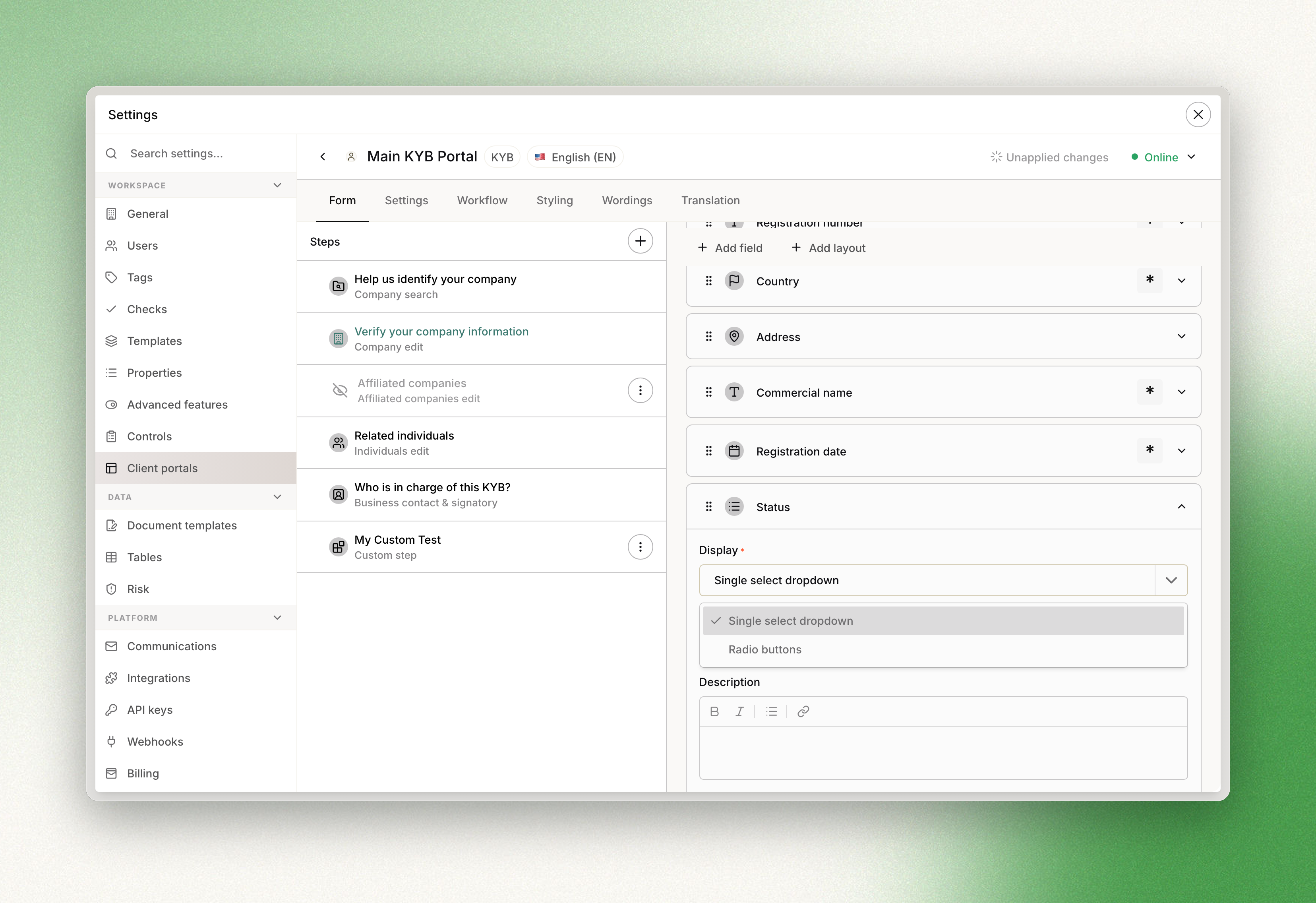This screenshot has width=1316, height=903.
Task: Click the Integrations puzzle icon
Action: click(x=112, y=678)
